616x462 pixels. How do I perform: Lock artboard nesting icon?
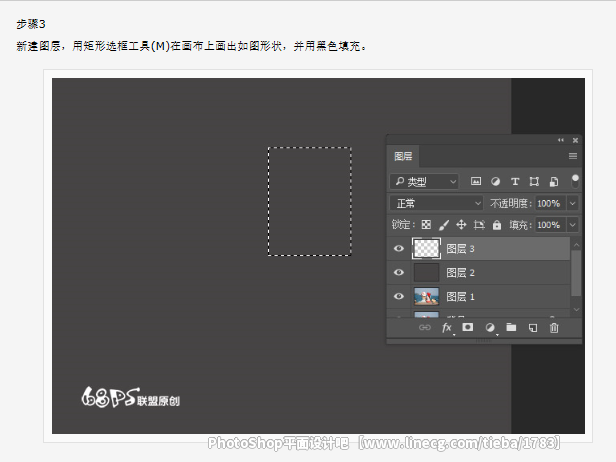(479, 225)
